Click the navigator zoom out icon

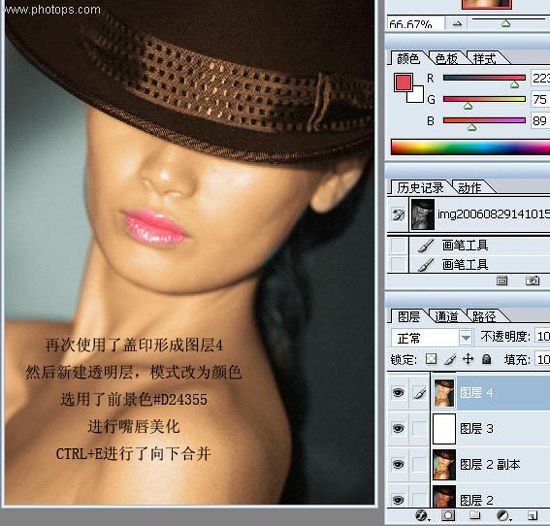coord(457,24)
